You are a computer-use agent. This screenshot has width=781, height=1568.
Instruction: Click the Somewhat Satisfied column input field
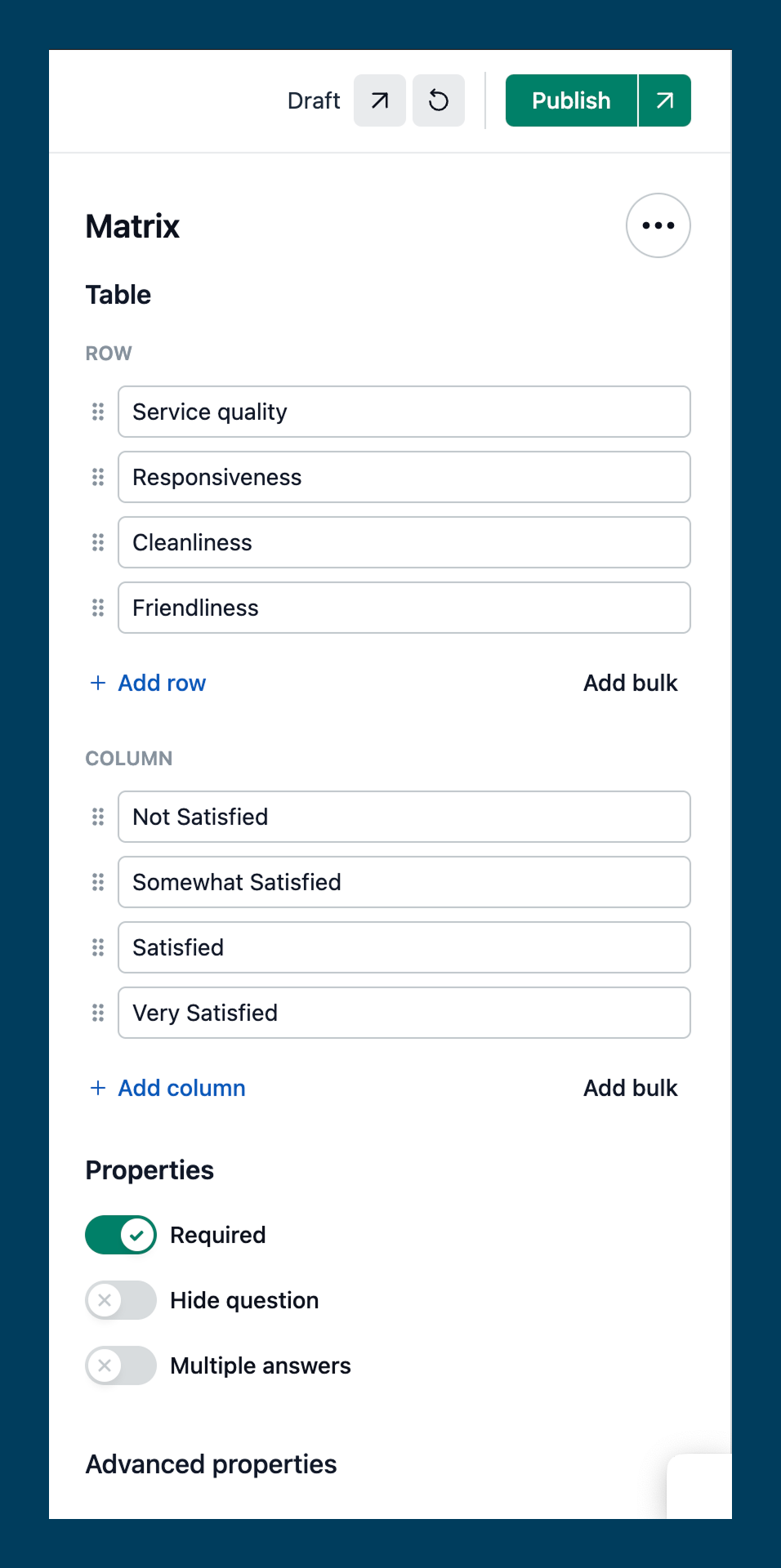404,882
